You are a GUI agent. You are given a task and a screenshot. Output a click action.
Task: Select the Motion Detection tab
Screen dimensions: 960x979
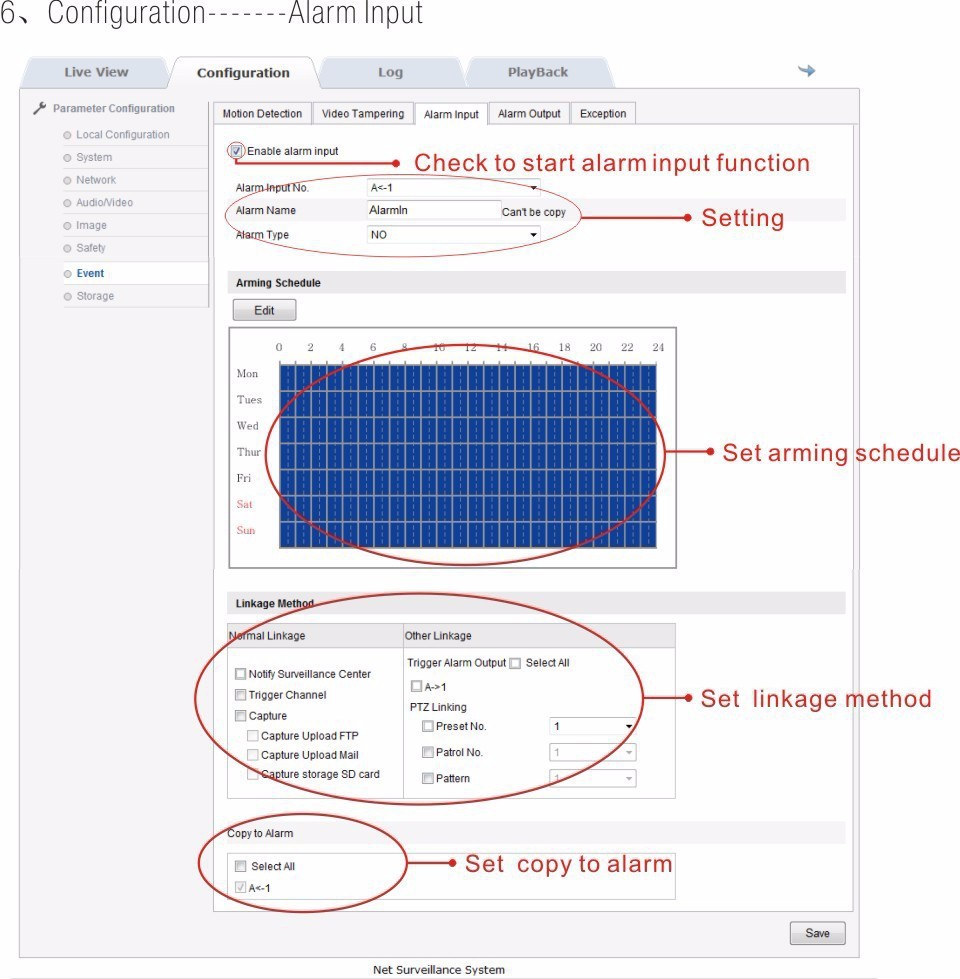(x=262, y=114)
